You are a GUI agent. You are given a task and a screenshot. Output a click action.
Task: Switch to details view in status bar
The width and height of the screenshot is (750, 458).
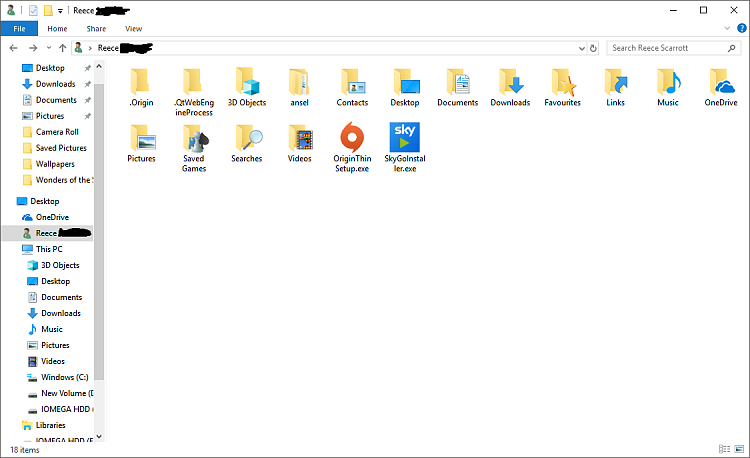tap(725, 449)
